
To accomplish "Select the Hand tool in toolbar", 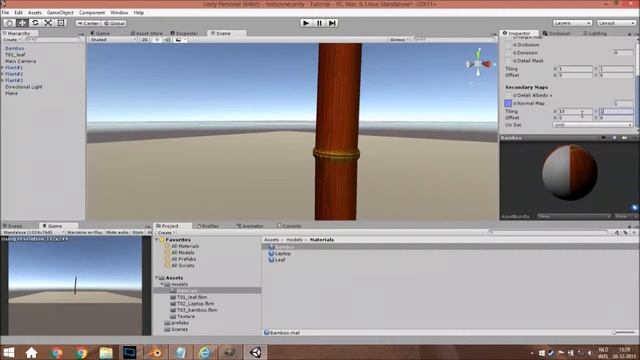I will [x=10, y=23].
